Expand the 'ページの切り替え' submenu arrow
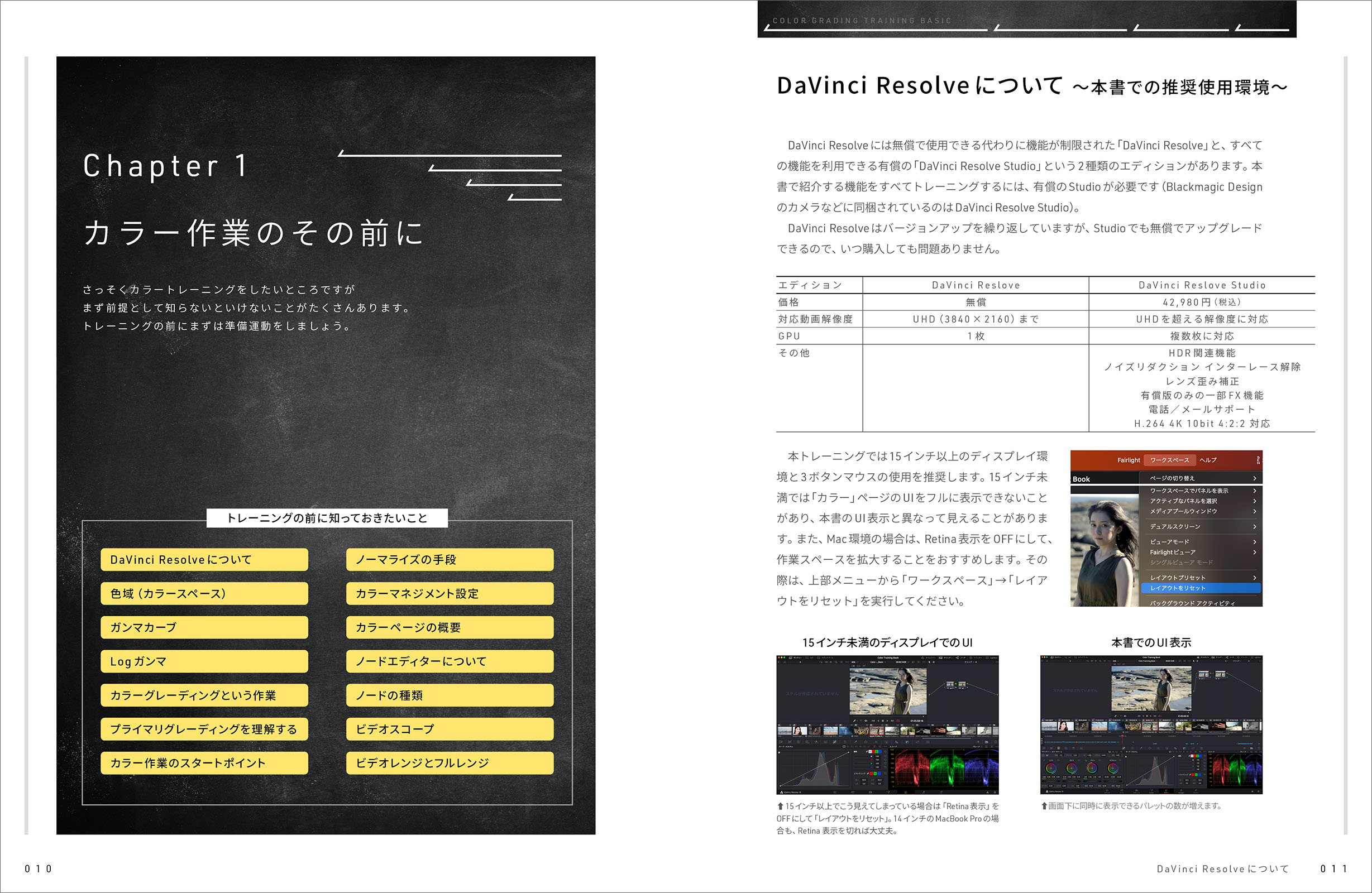1372x893 pixels. [1254, 478]
